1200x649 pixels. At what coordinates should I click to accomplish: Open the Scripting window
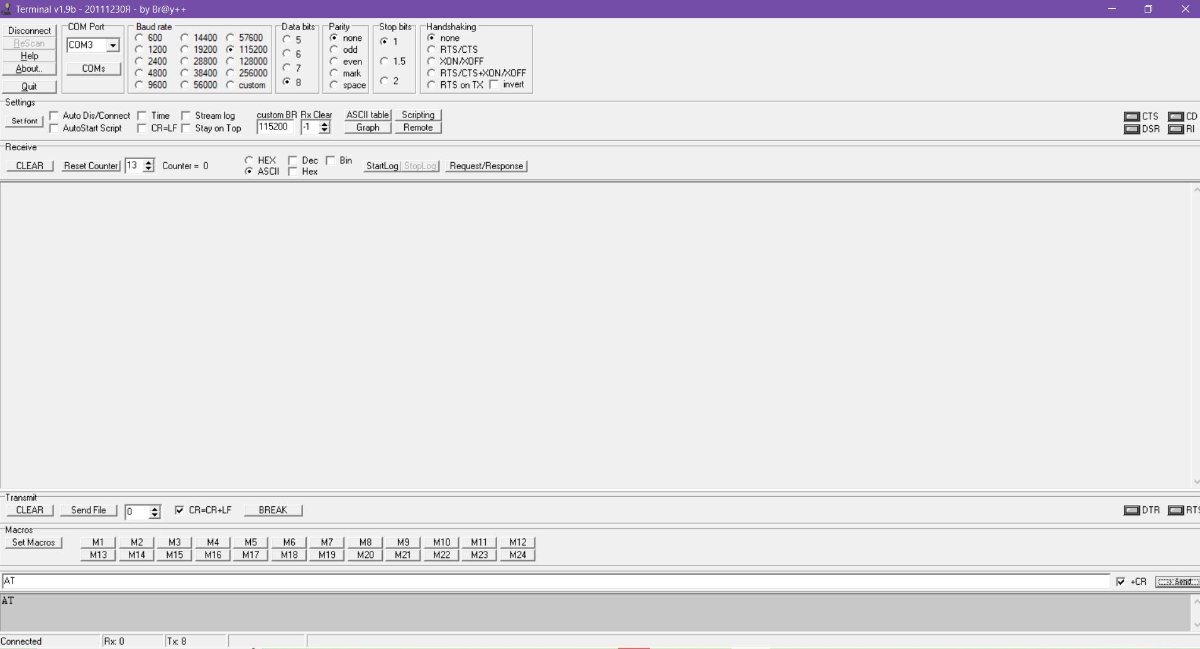point(418,115)
